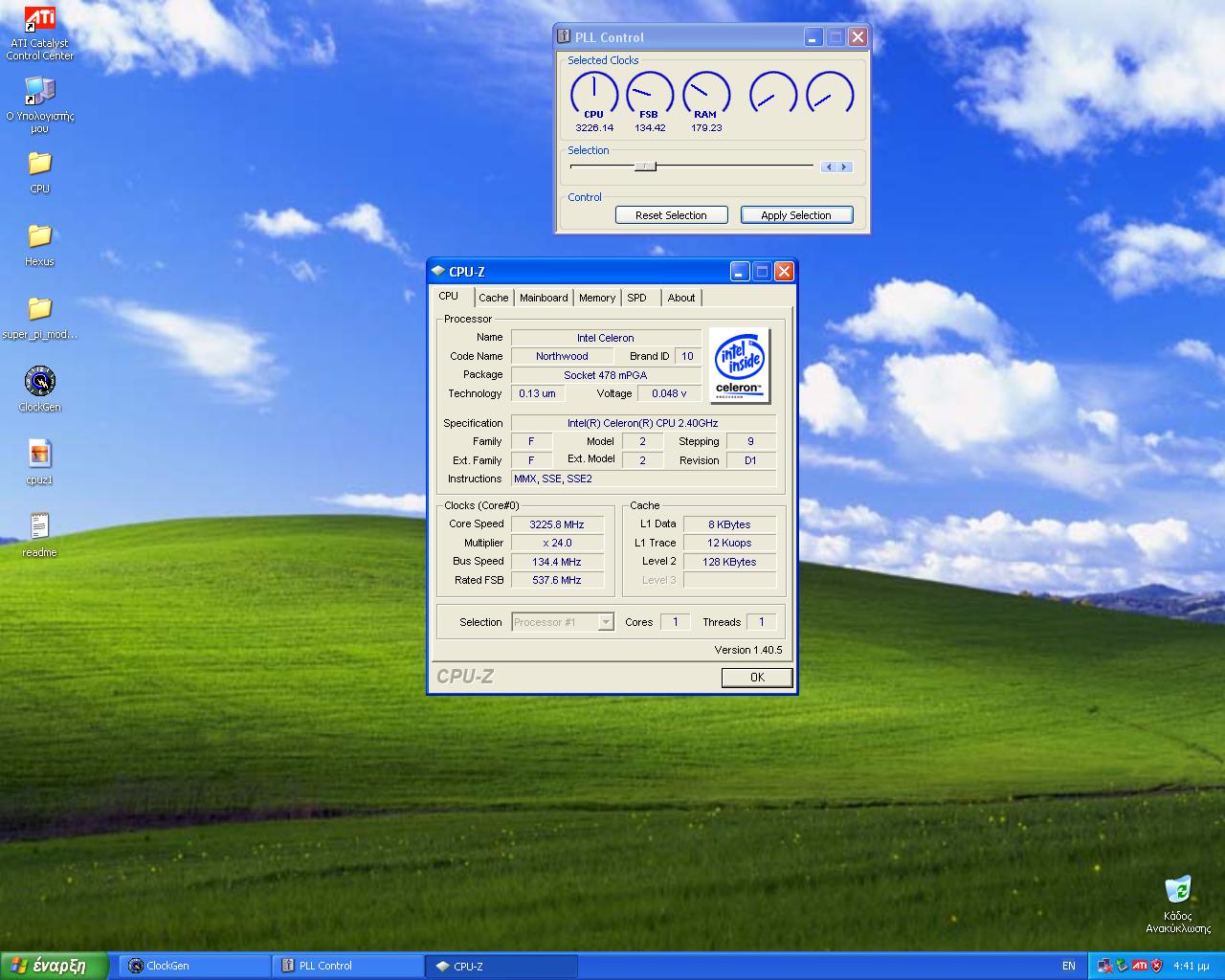Click the Stepping value 9
Image resolution: width=1225 pixels, height=980 pixels.
(x=750, y=441)
